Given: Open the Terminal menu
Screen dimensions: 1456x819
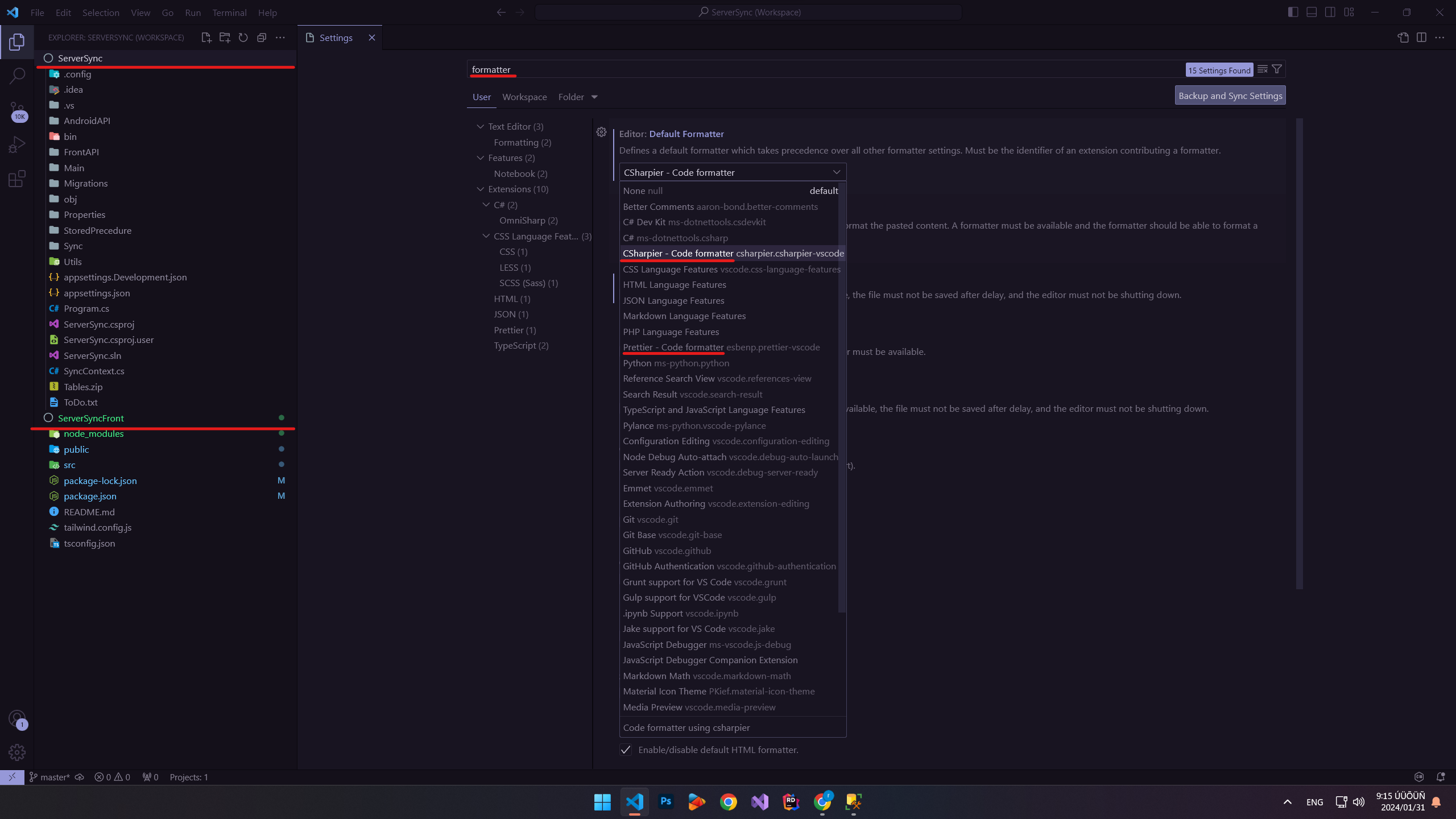Looking at the screenshot, I should click(x=229, y=13).
